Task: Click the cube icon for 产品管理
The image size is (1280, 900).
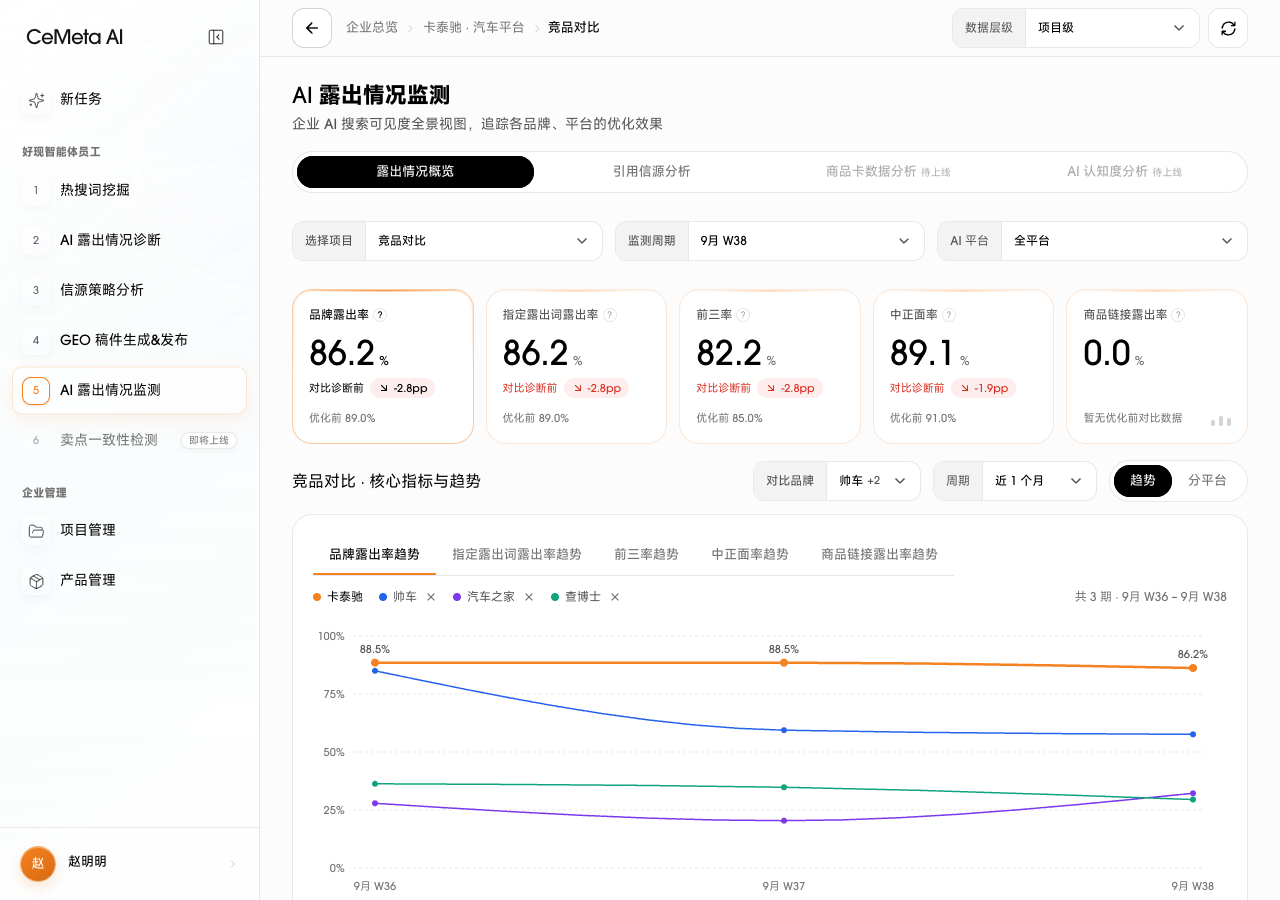Action: [x=36, y=580]
